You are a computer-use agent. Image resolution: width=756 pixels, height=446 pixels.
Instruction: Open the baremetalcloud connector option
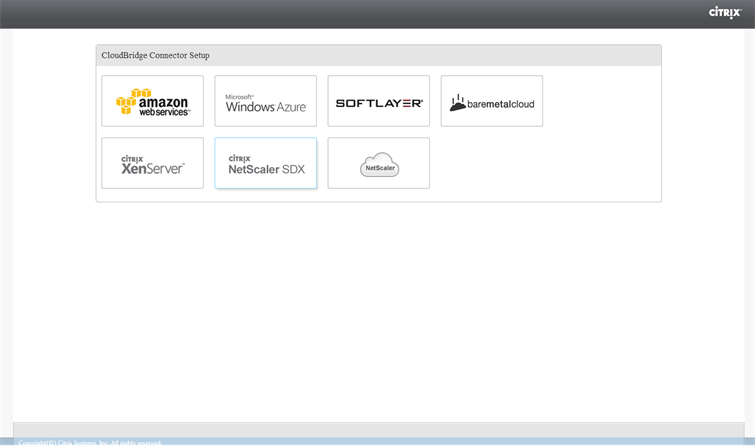[492, 101]
